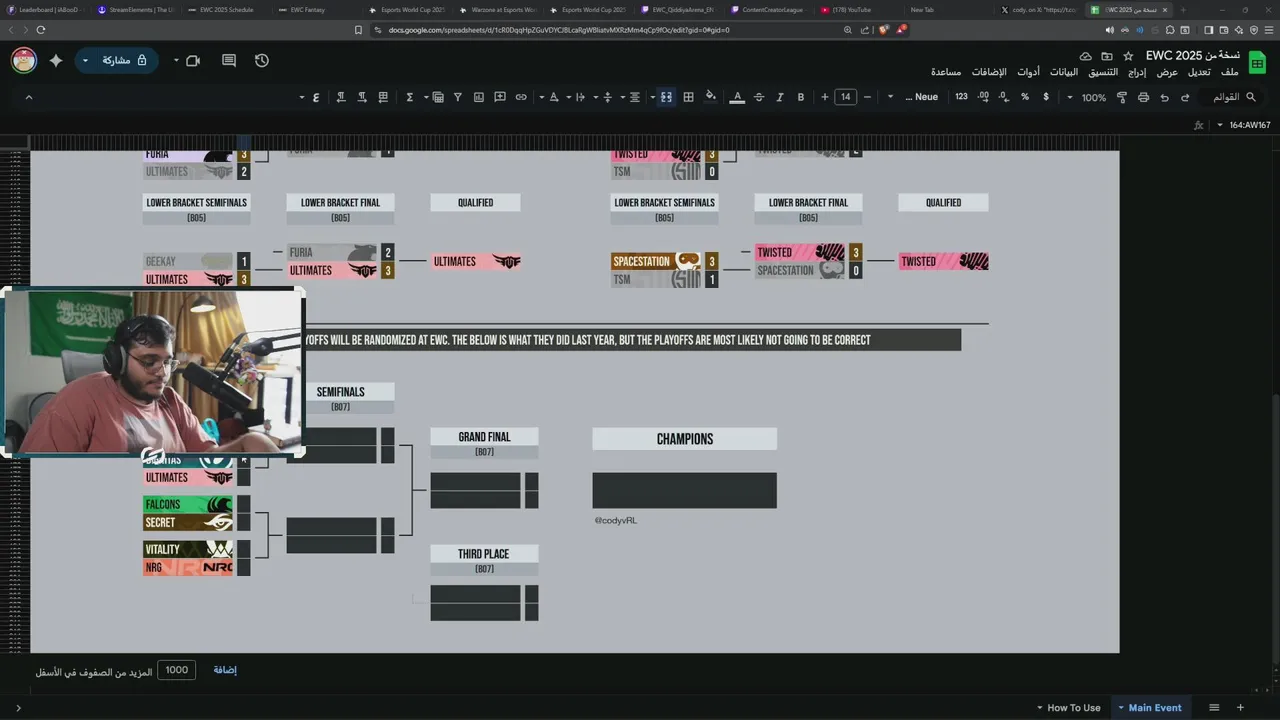Star the EWC 2025 document

point(1128,56)
